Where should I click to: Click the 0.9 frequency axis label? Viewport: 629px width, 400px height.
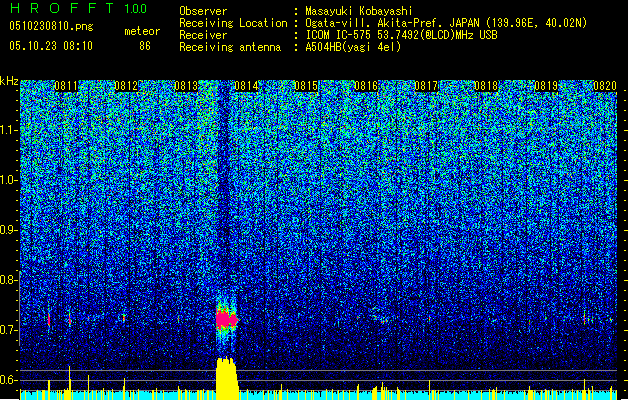pyautogui.click(x=8, y=230)
